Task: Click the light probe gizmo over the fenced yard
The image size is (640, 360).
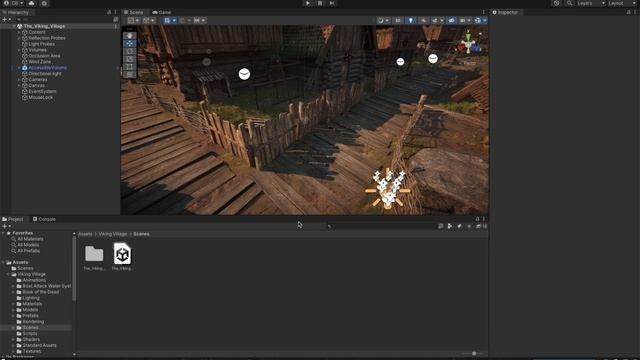Action: (244, 74)
